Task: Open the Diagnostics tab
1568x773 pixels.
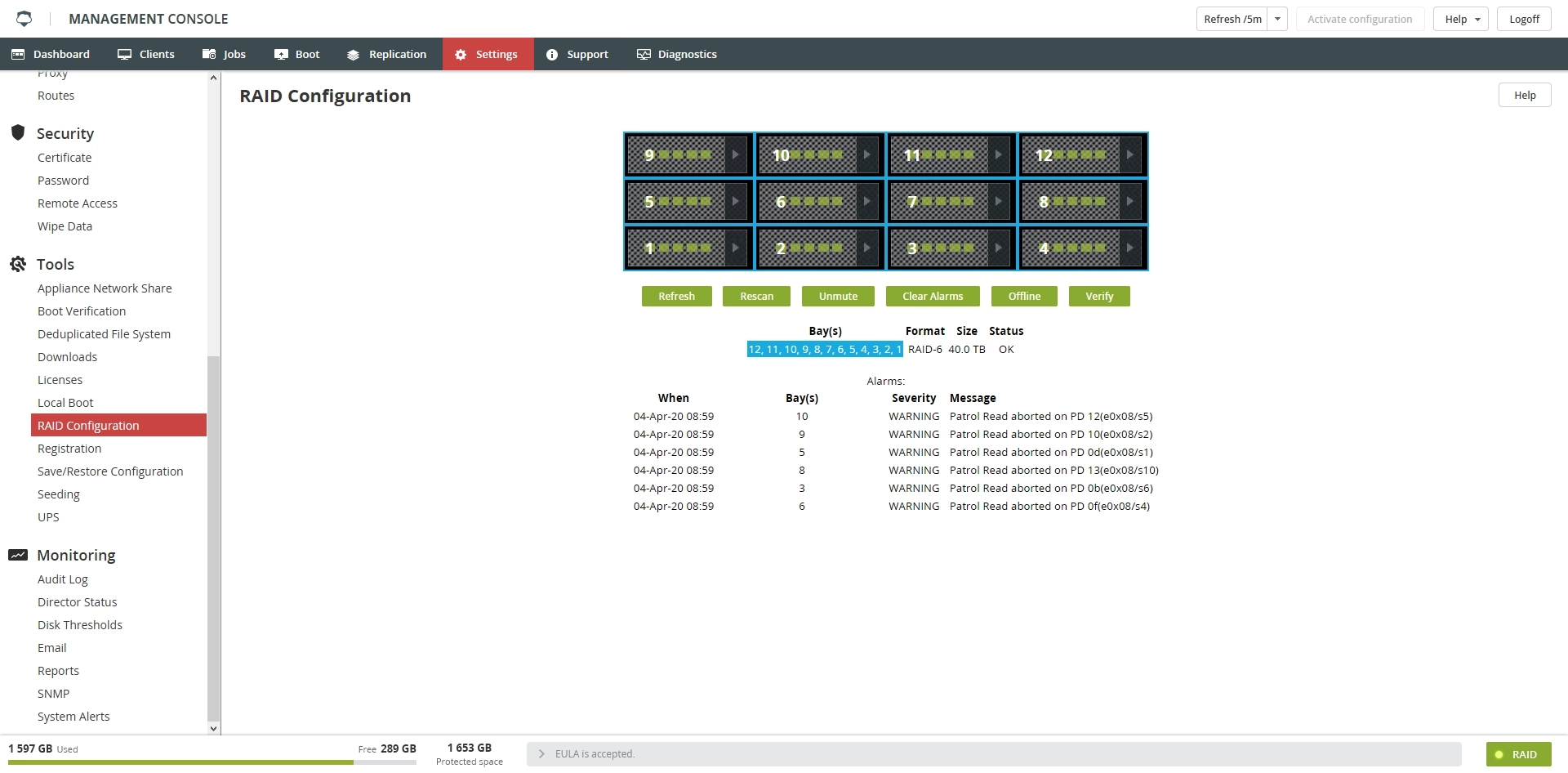Action: 677,54
